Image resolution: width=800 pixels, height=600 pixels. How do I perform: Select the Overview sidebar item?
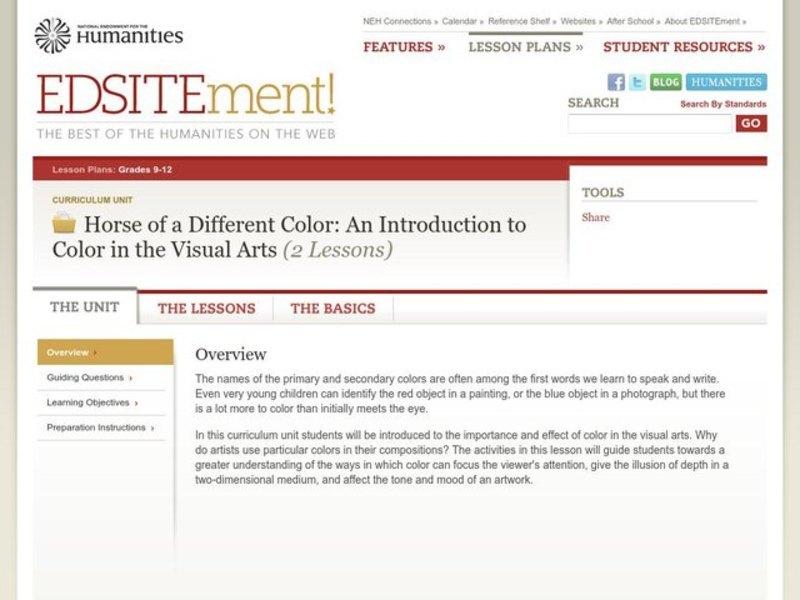[72, 352]
